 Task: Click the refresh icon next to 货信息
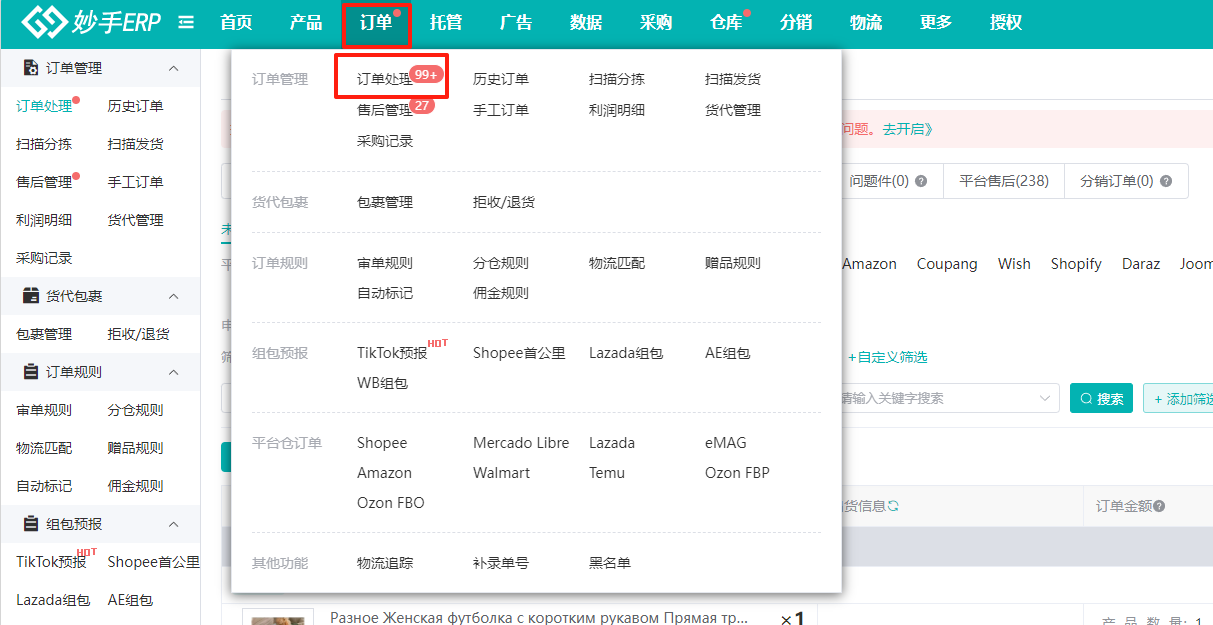coord(893,506)
